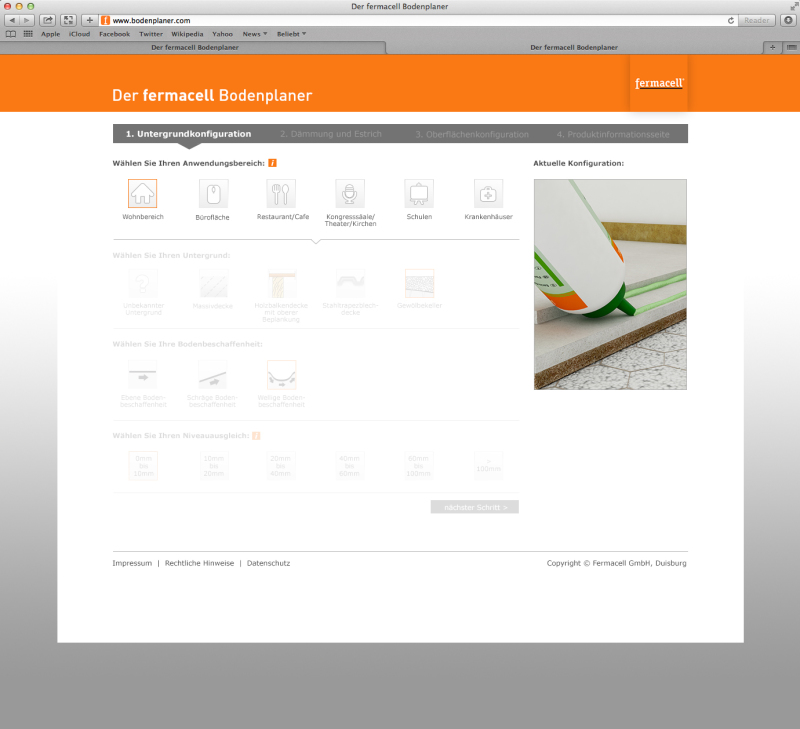Select the Krankenhäuser first-aid icon
This screenshot has height=729, width=800.
[x=488, y=193]
